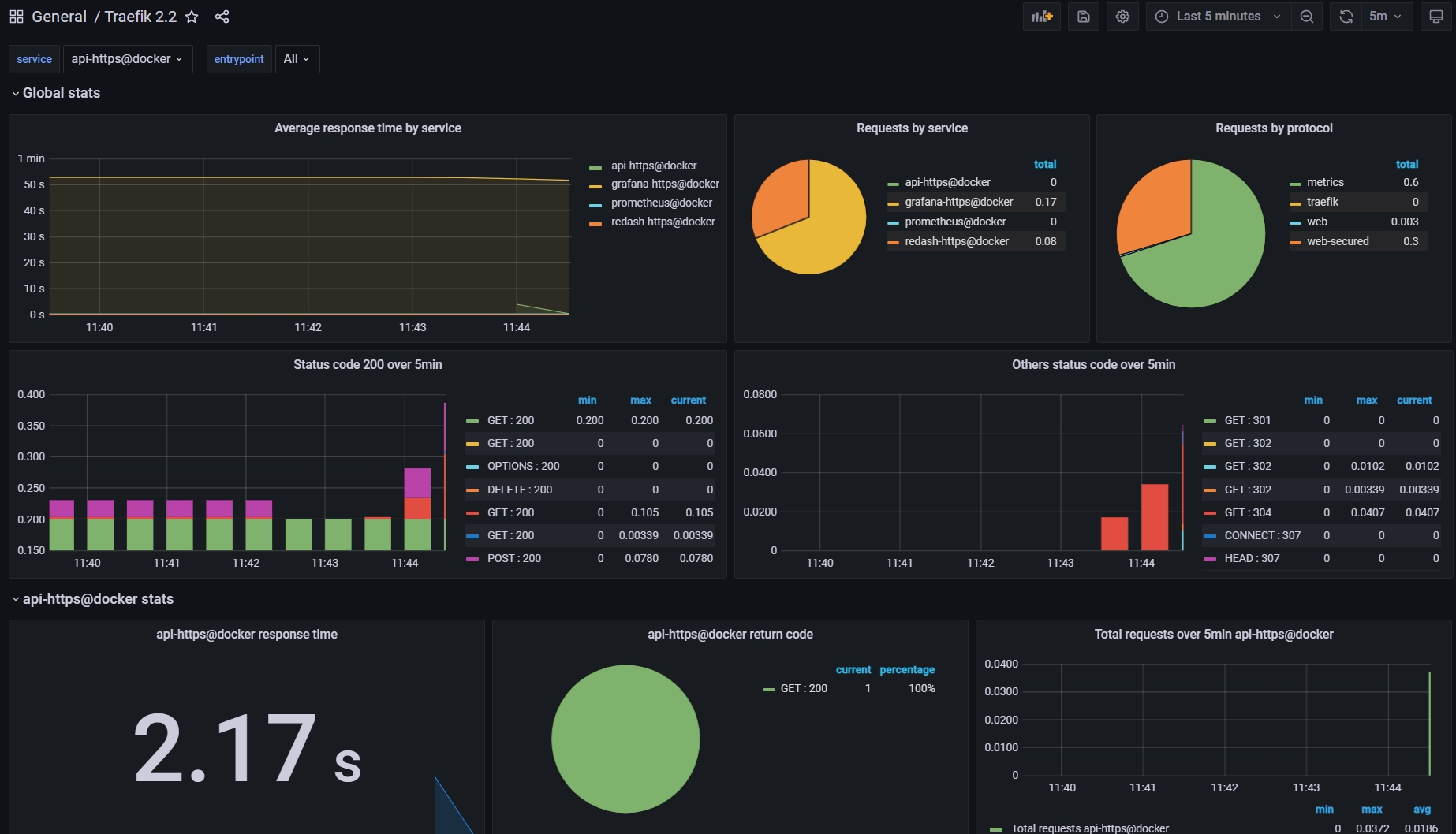This screenshot has height=834, width=1456.
Task: Click color swatch for OPTIONS : 200 series
Action: pos(472,467)
